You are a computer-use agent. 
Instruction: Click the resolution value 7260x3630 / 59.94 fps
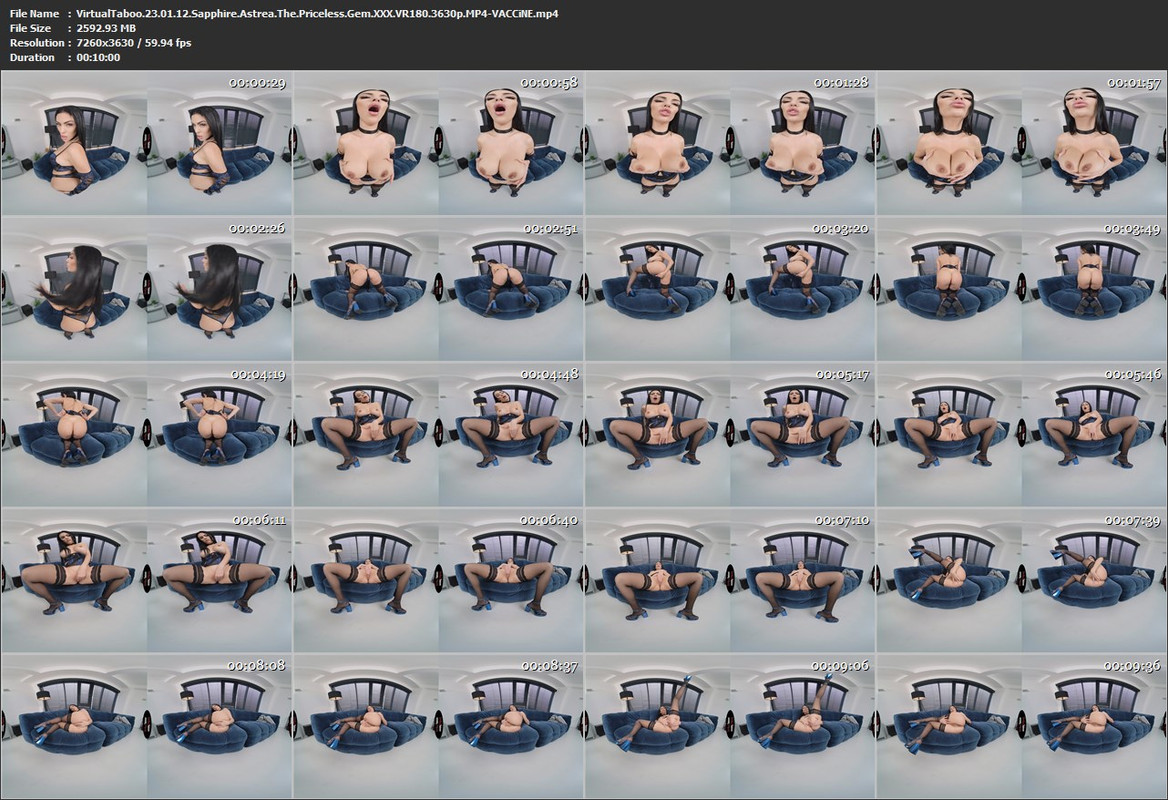pos(134,42)
